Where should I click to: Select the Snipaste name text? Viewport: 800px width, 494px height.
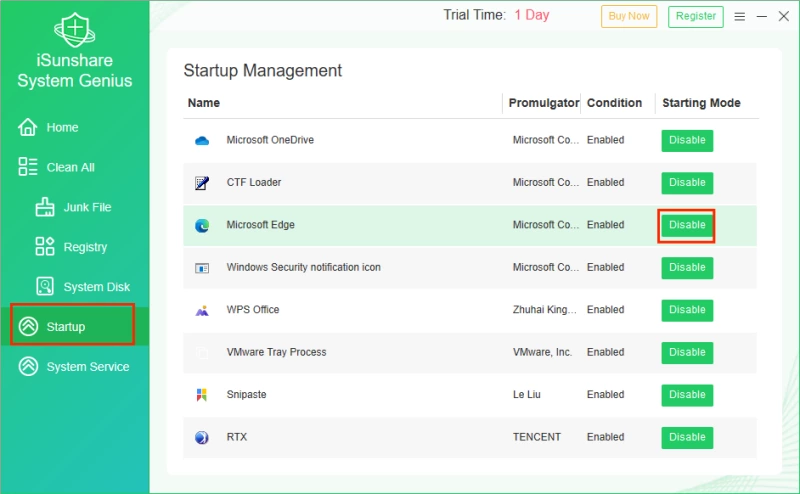coord(246,394)
